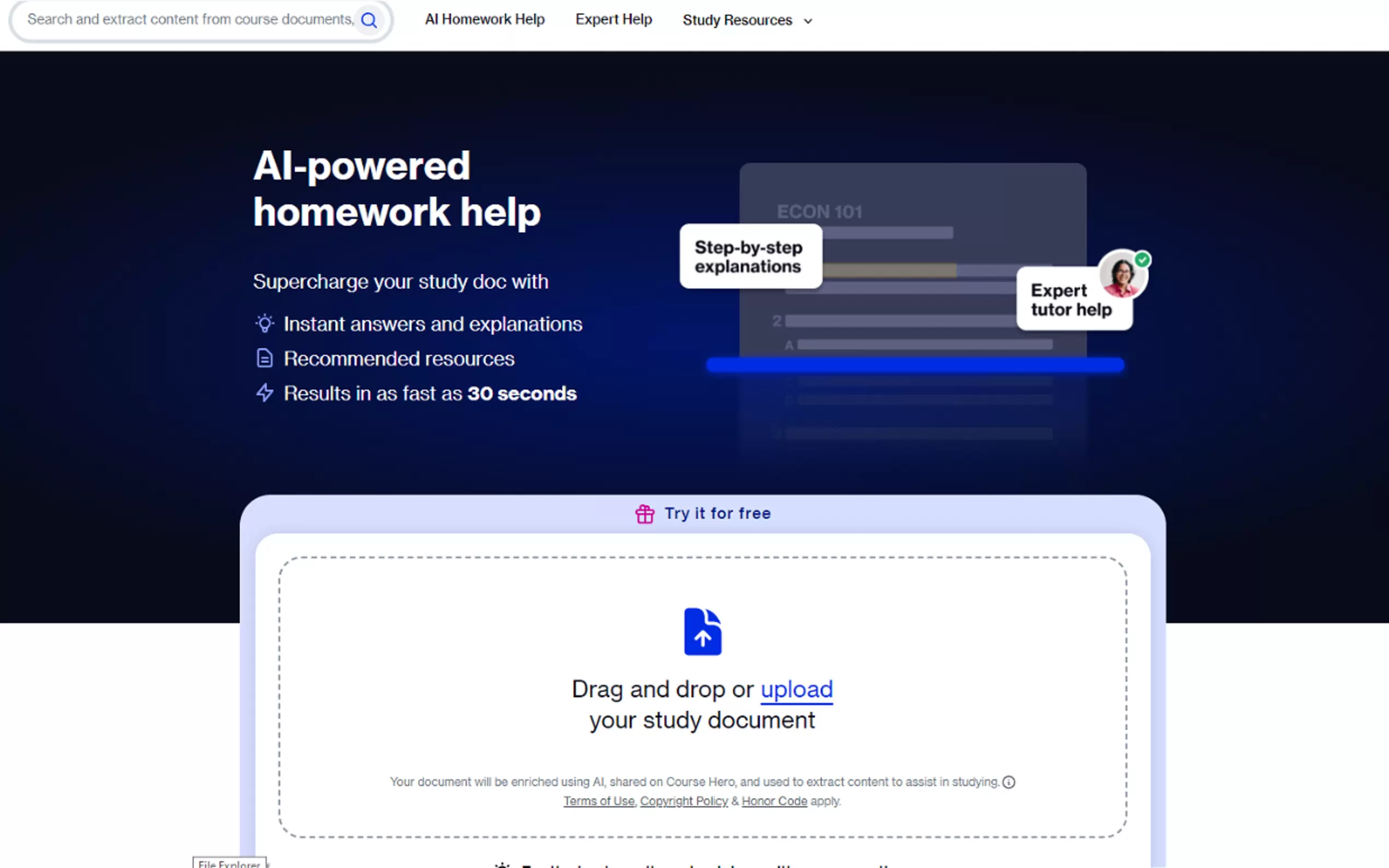Viewport: 1389px width, 868px height.
Task: Click the Try it for free label
Action: [717, 513]
